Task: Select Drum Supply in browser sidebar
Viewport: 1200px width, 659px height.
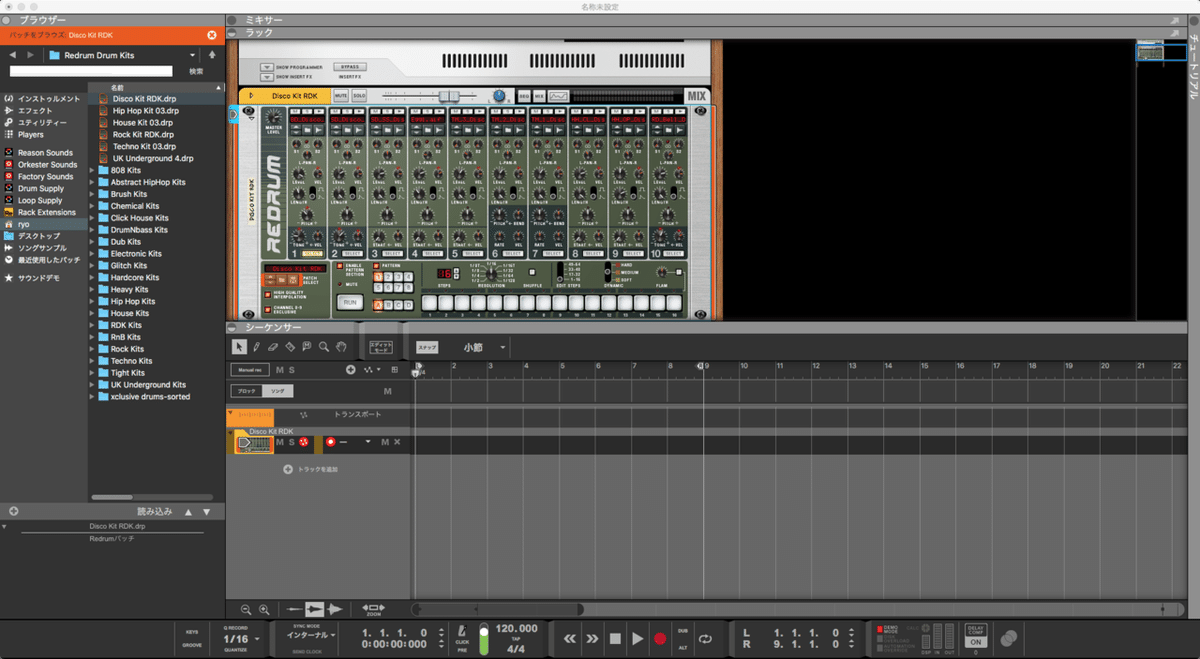Action: [40, 188]
